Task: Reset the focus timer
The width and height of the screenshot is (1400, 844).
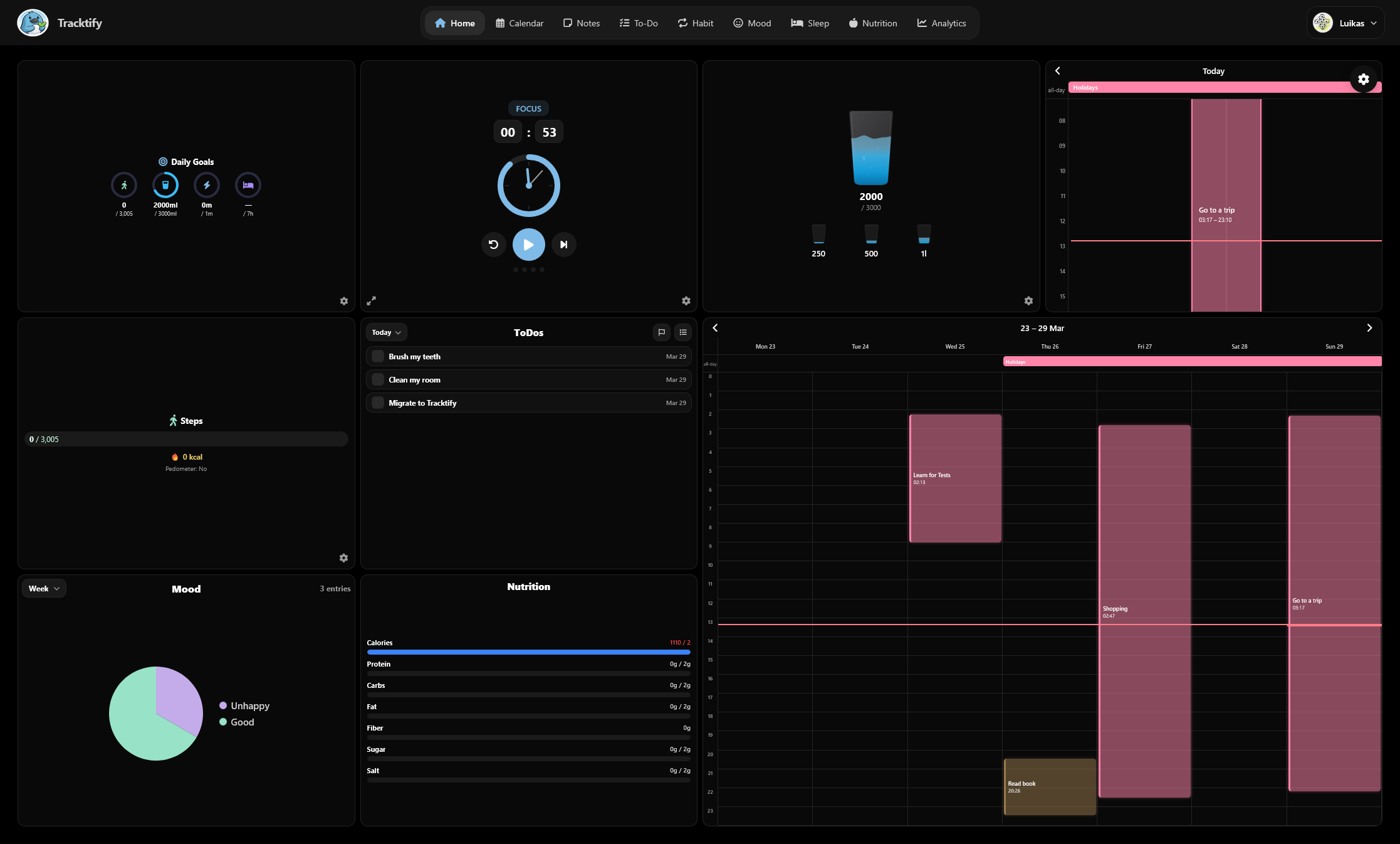Action: 494,245
